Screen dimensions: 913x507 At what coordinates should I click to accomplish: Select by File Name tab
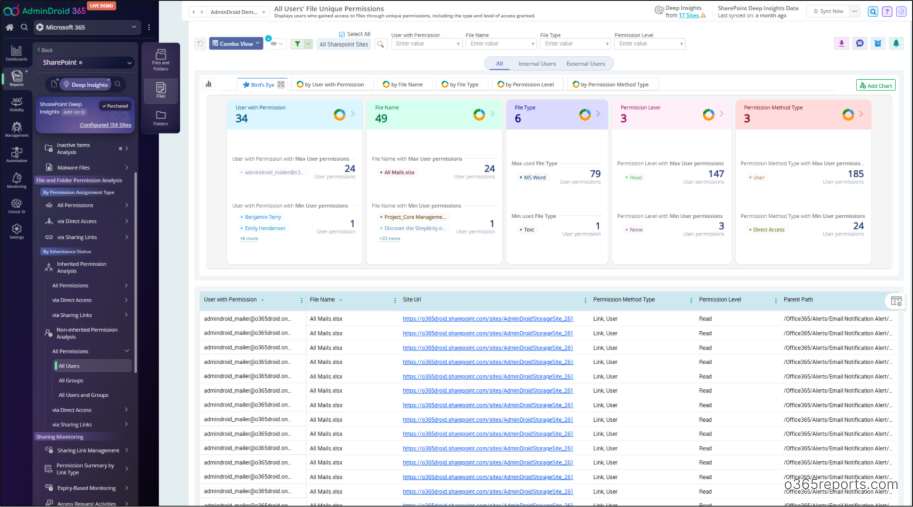pyautogui.click(x=403, y=84)
